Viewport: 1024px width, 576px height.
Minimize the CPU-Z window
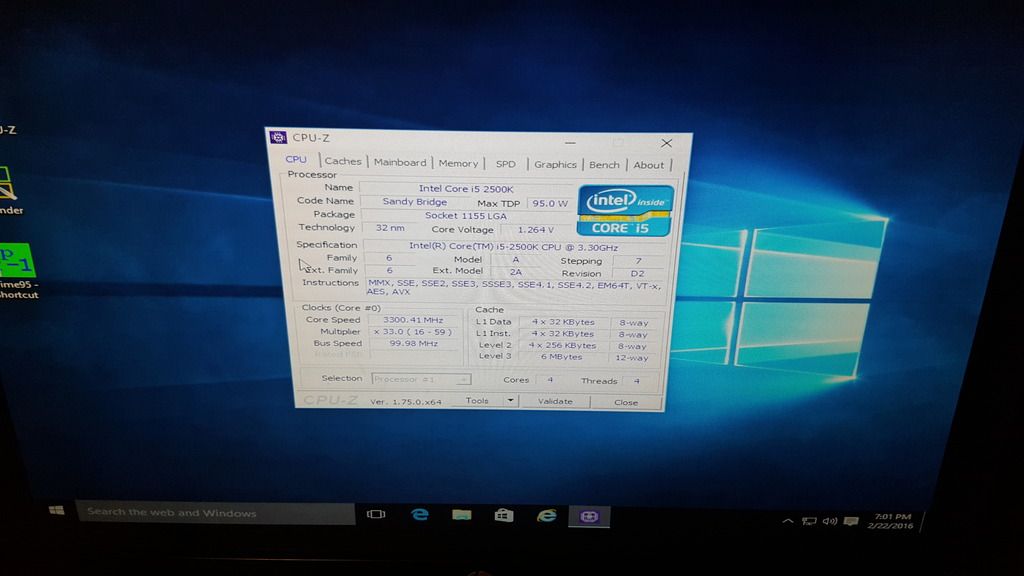(570, 142)
